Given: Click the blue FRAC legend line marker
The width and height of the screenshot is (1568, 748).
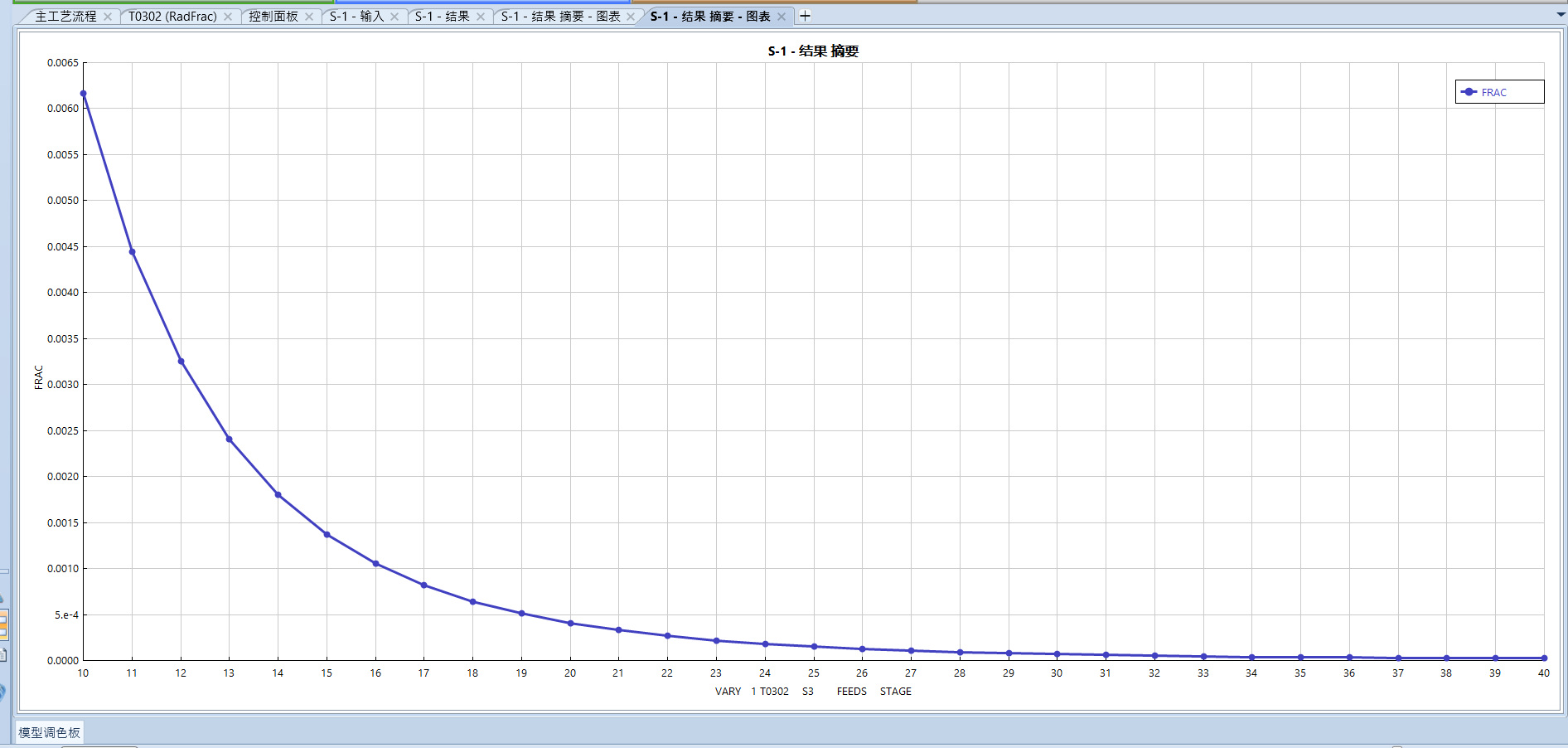Looking at the screenshot, I should click(x=1469, y=92).
